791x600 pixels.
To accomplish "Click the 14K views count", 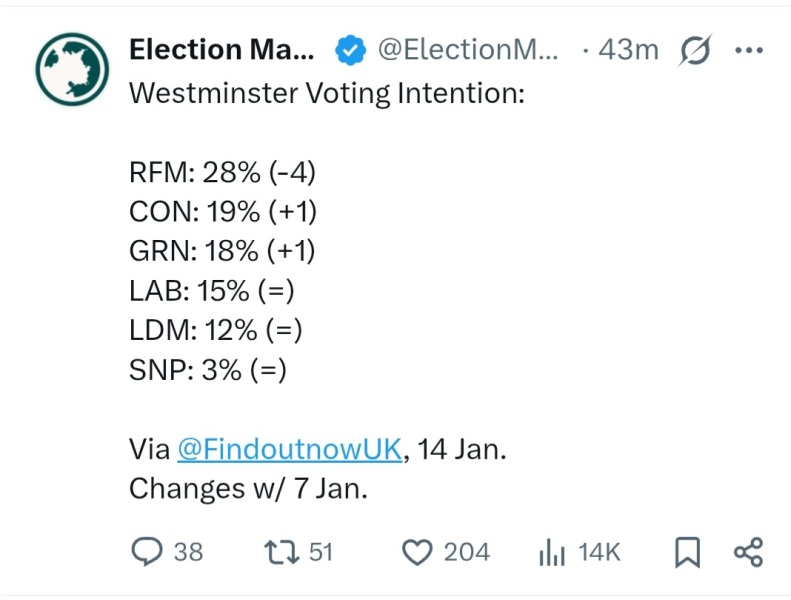I will (x=599, y=552).
